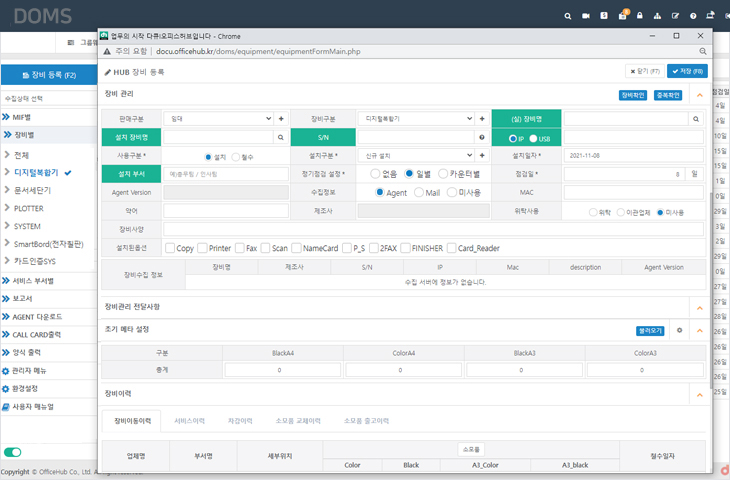The image size is (730, 480).
Task: Click the lock icon in DOMS header
Action: (640, 15)
